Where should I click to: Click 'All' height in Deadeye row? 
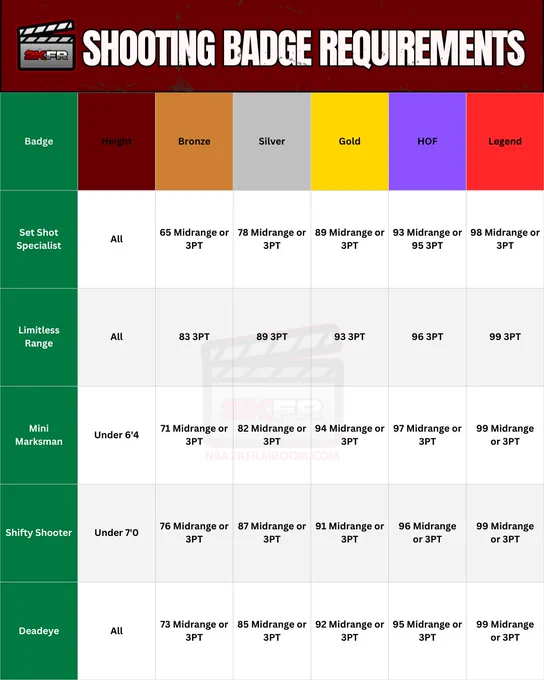(116, 631)
